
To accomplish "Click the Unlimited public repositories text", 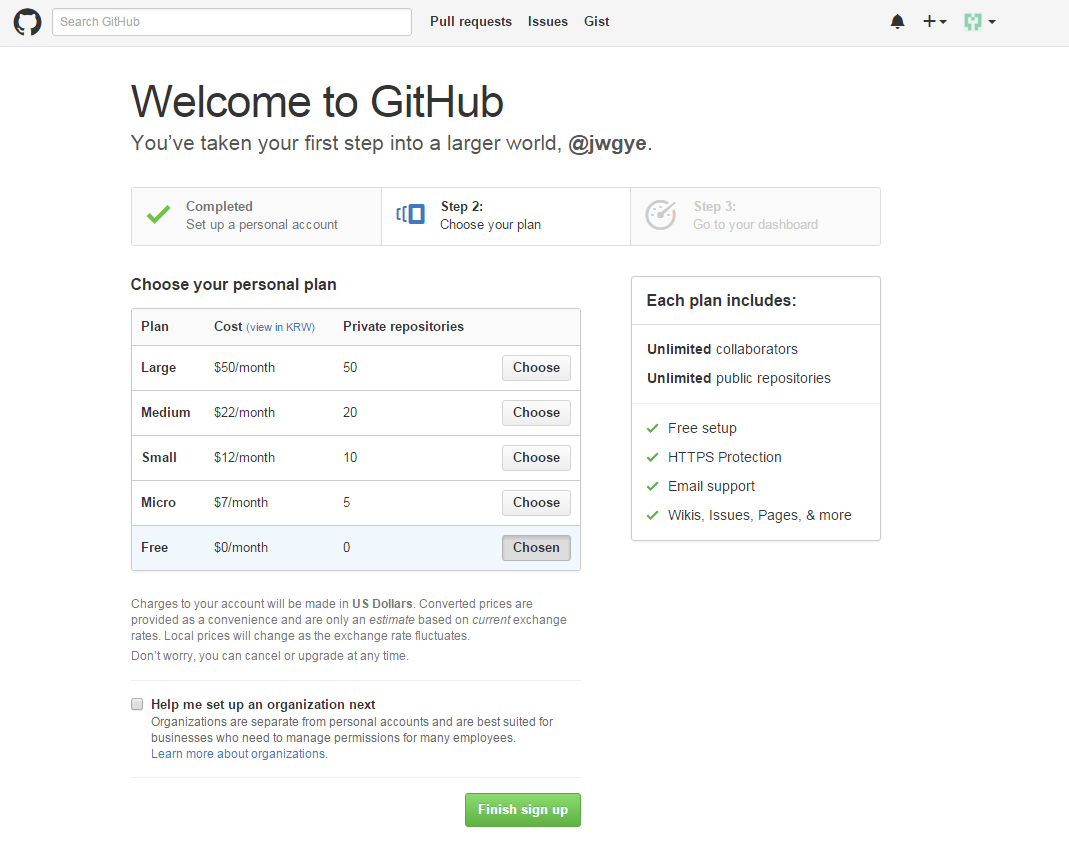I will click(x=739, y=378).
